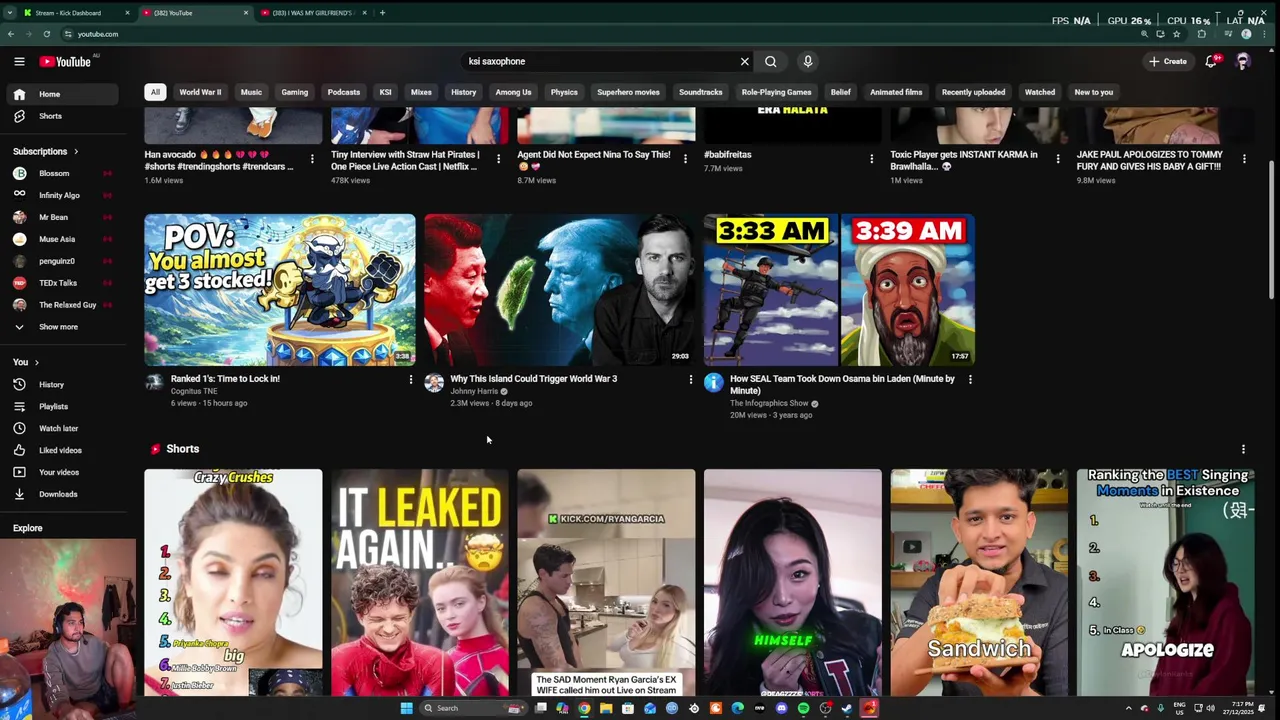
Task: Expand the Subscriptions section
Action: tap(46, 151)
